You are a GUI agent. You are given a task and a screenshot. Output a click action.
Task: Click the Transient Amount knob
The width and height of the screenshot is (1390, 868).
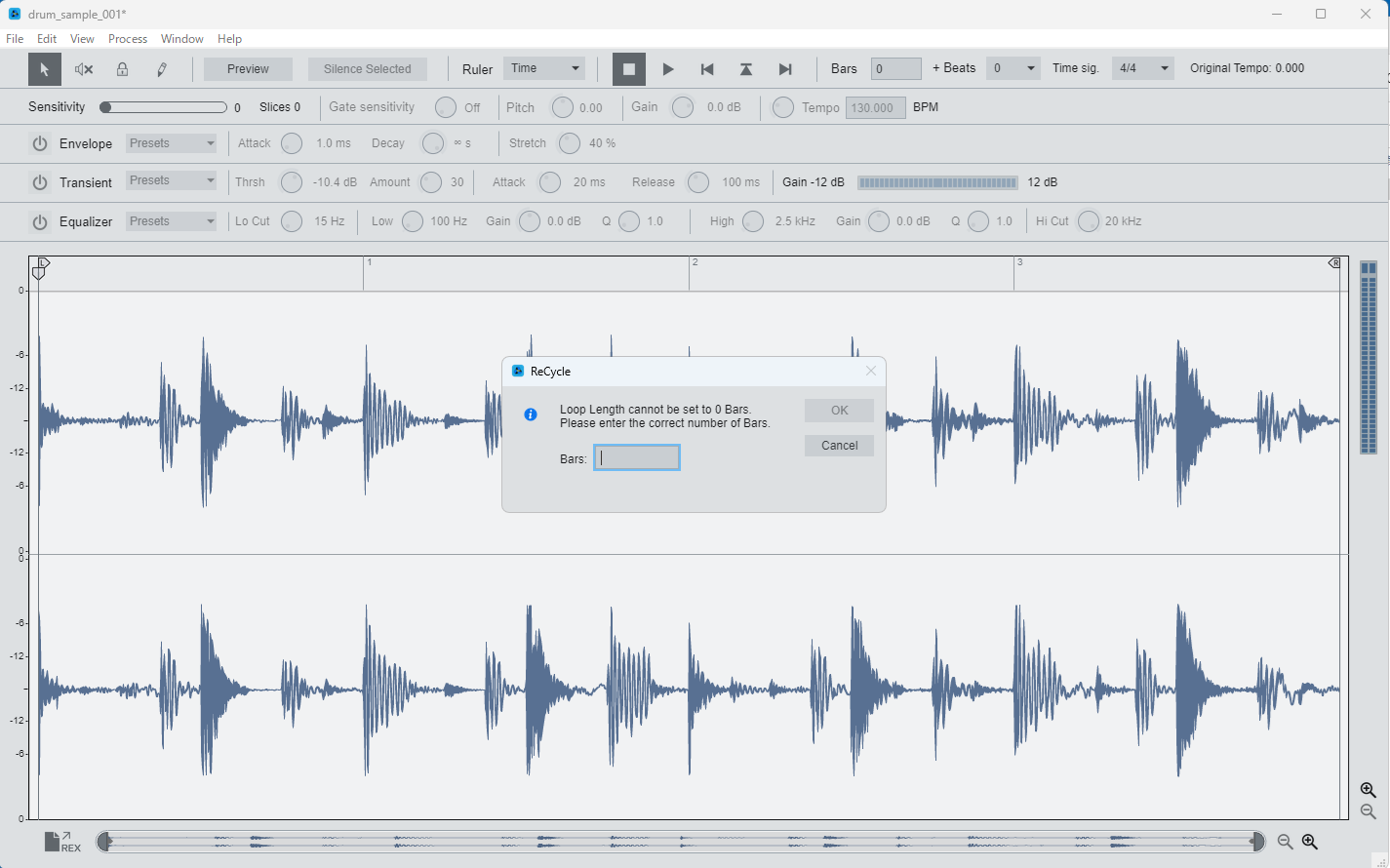coord(430,182)
